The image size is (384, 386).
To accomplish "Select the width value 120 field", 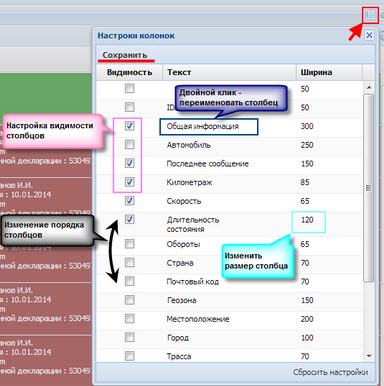I will click(x=308, y=220).
